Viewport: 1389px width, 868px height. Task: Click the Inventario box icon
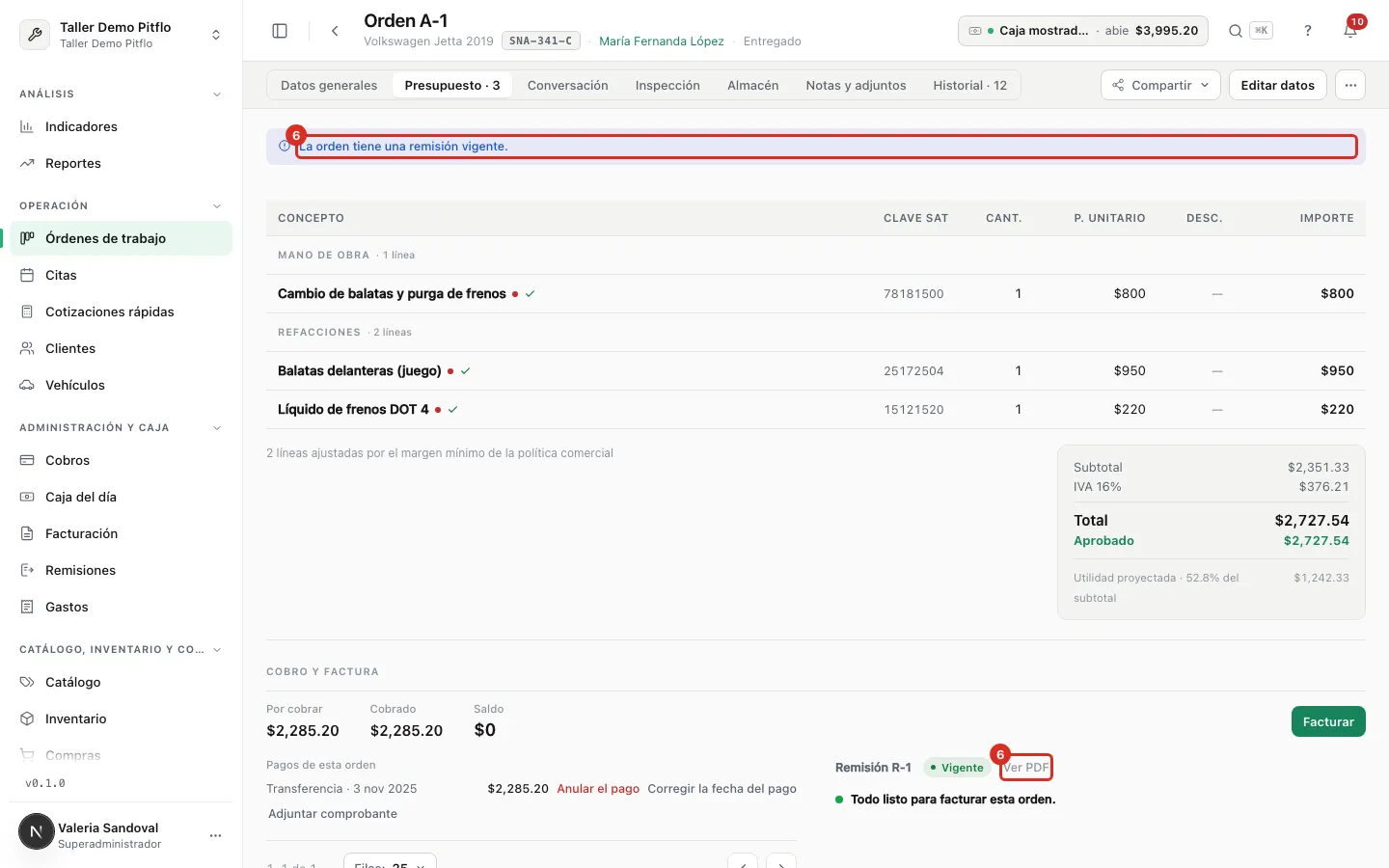27,719
